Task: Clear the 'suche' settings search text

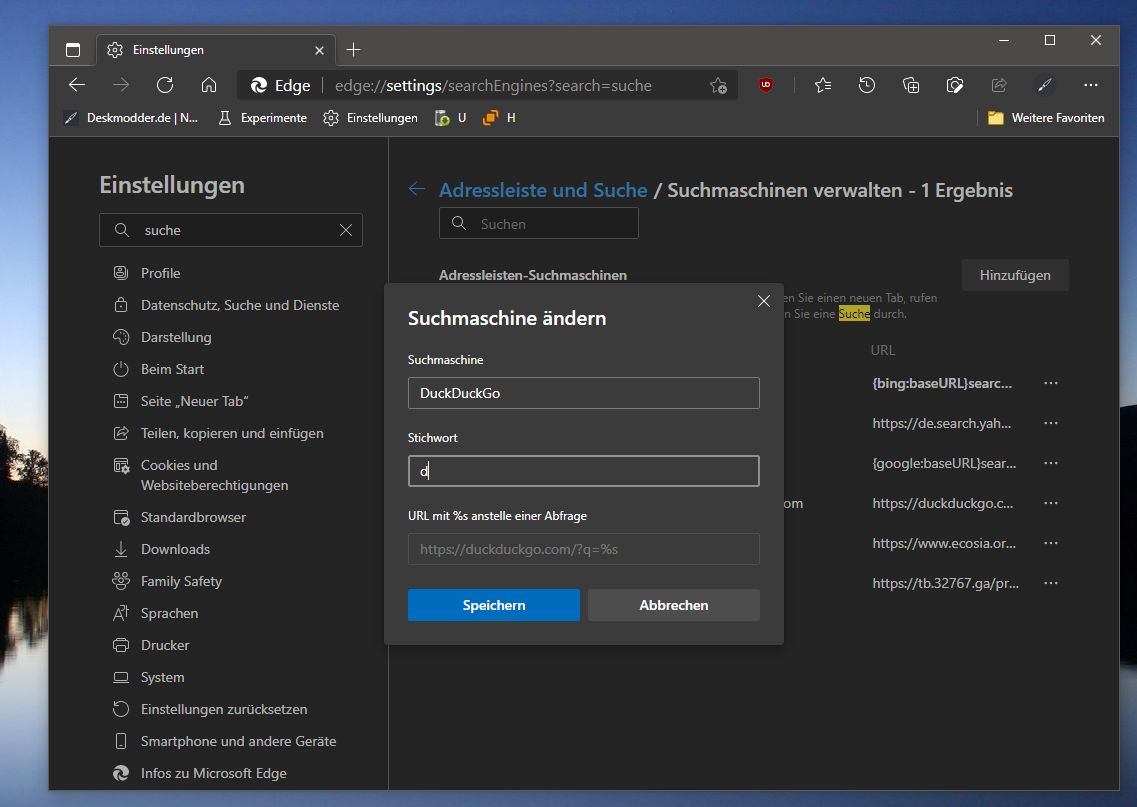Action: pyautogui.click(x=346, y=230)
